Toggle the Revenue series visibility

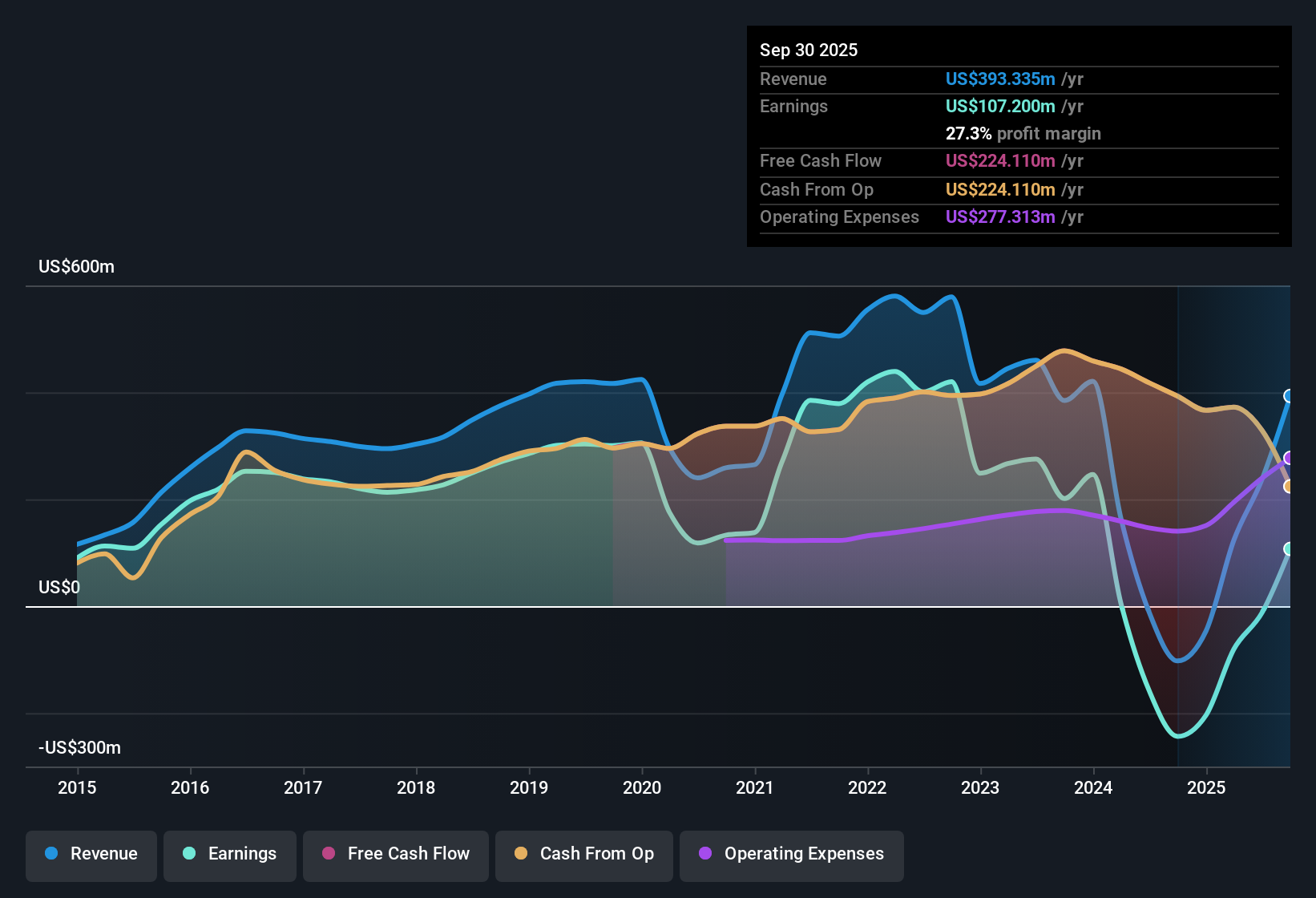(x=91, y=854)
